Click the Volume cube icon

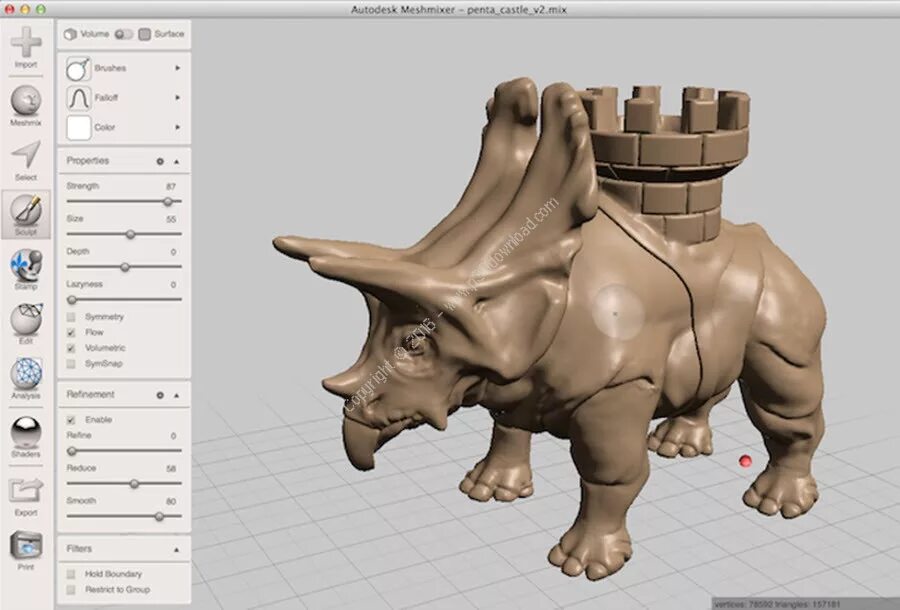coord(70,34)
